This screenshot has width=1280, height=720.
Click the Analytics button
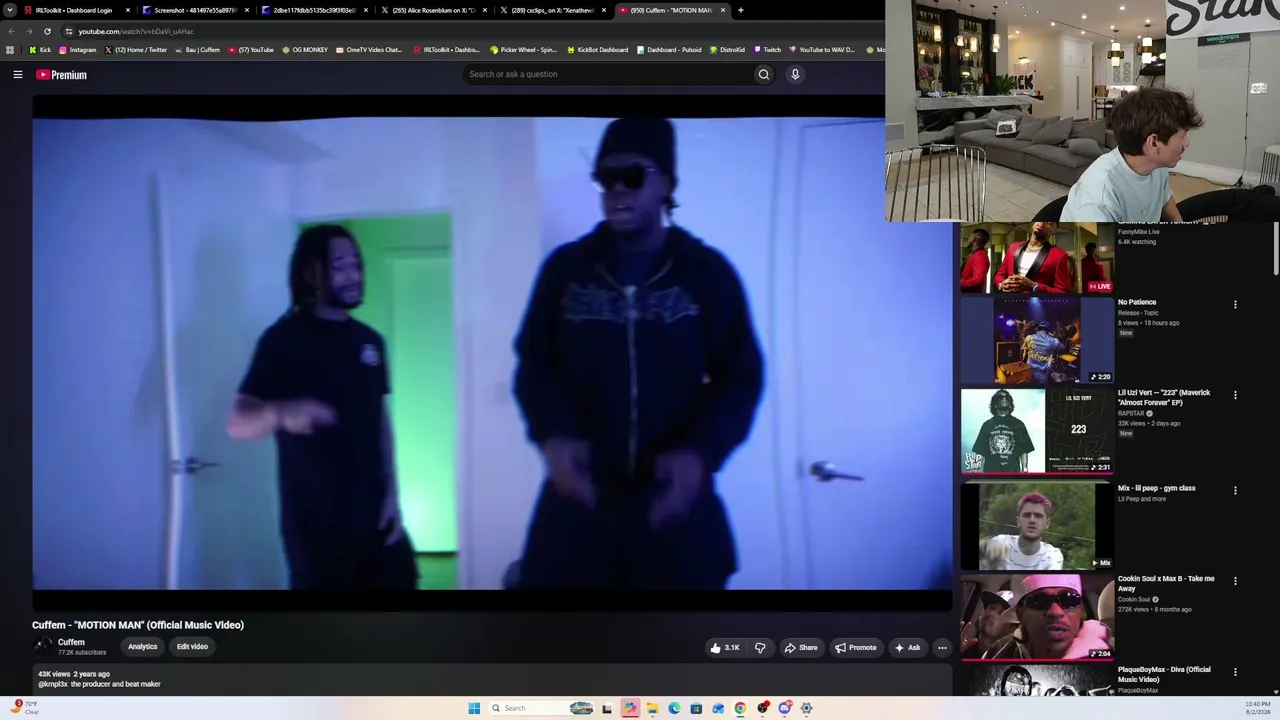click(142, 647)
